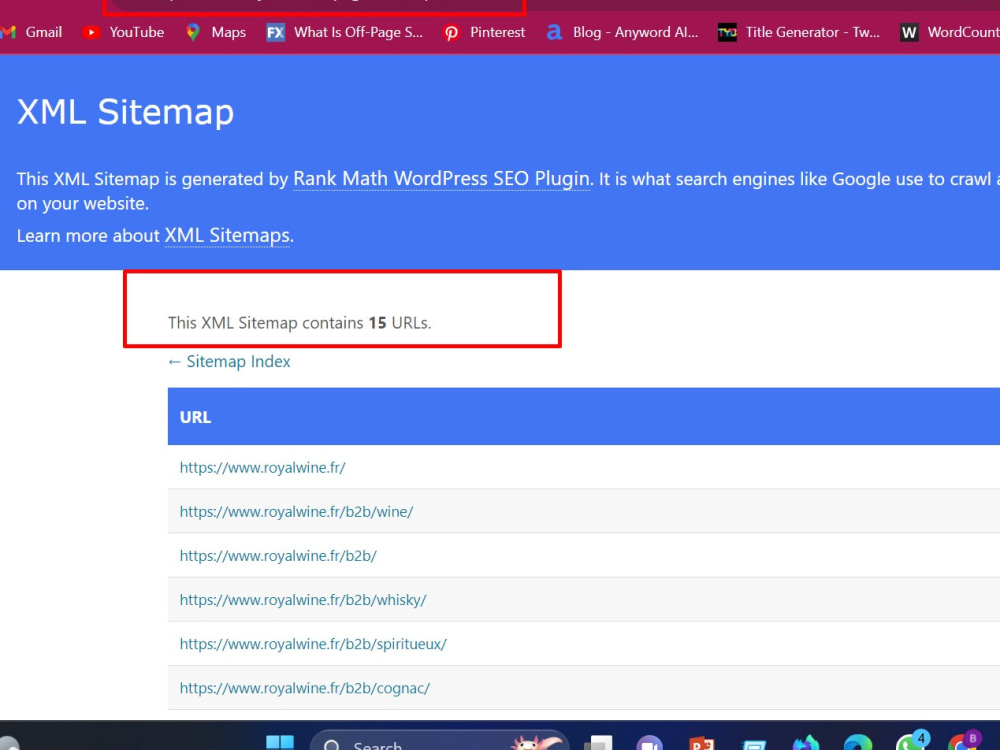The height and width of the screenshot is (750, 1000).
Task: Open the royalwine.fr/b2b/cognac/ URL
Action: pos(305,688)
